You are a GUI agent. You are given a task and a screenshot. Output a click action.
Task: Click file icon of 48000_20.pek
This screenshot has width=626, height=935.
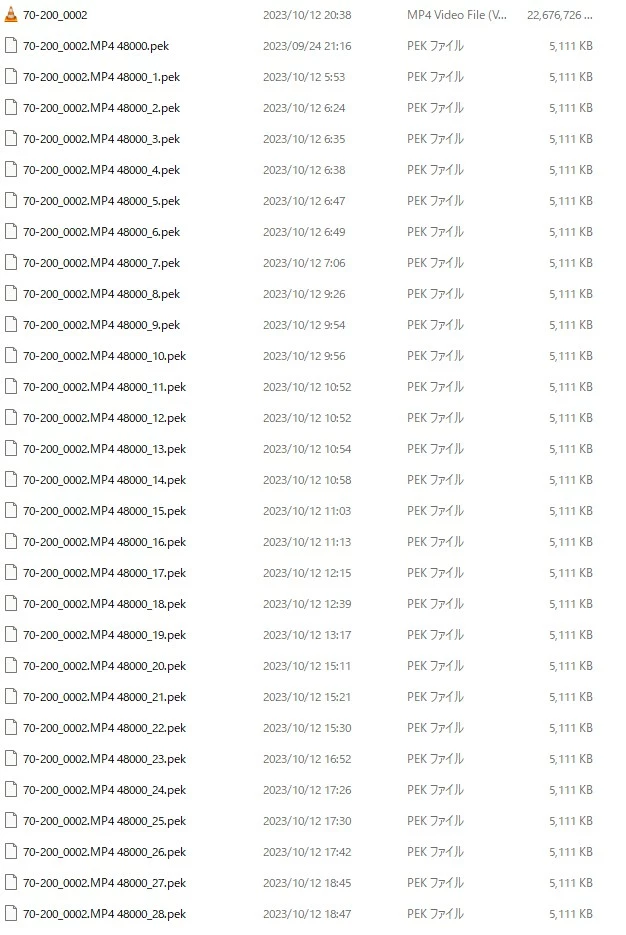tap(11, 666)
